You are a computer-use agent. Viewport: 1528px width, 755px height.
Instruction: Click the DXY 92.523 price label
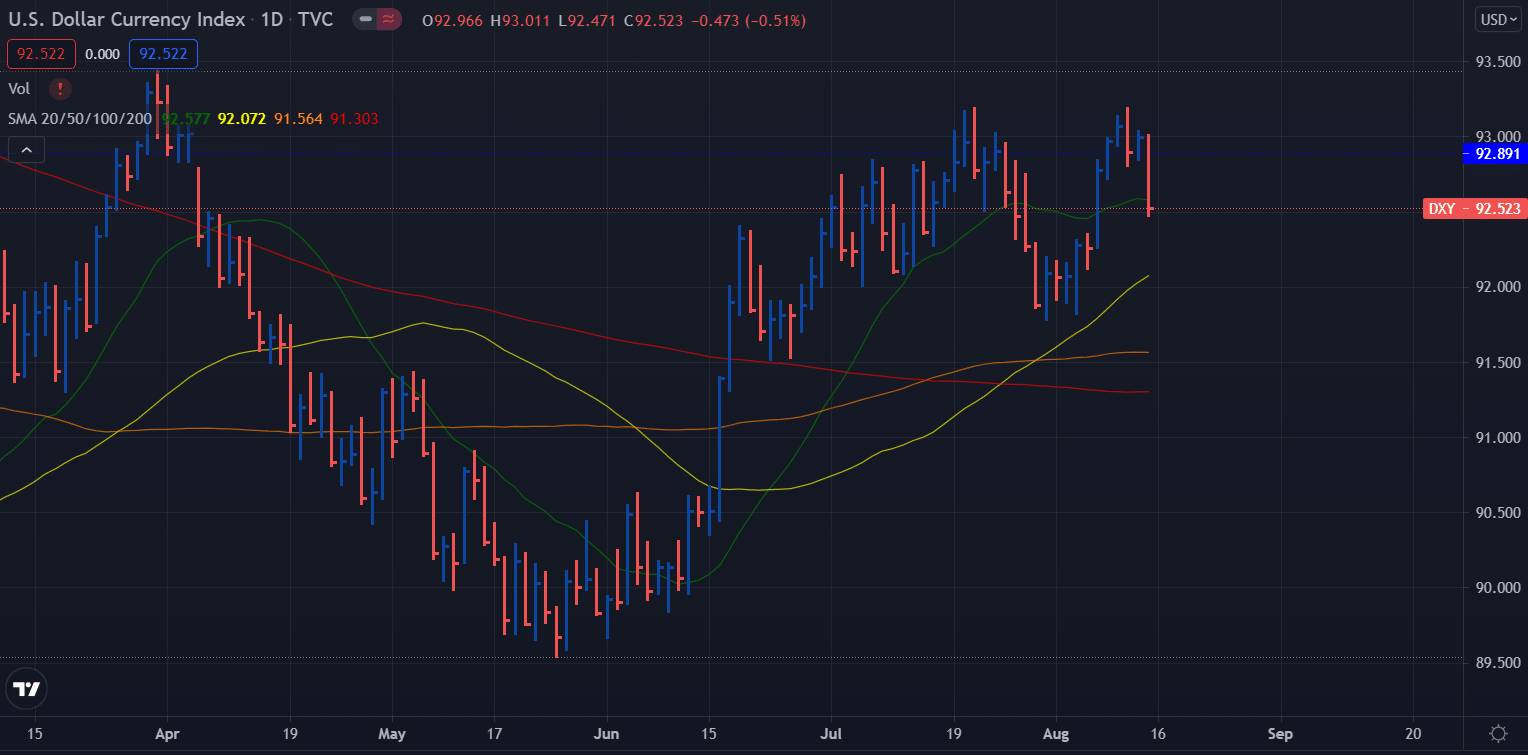pos(1474,208)
